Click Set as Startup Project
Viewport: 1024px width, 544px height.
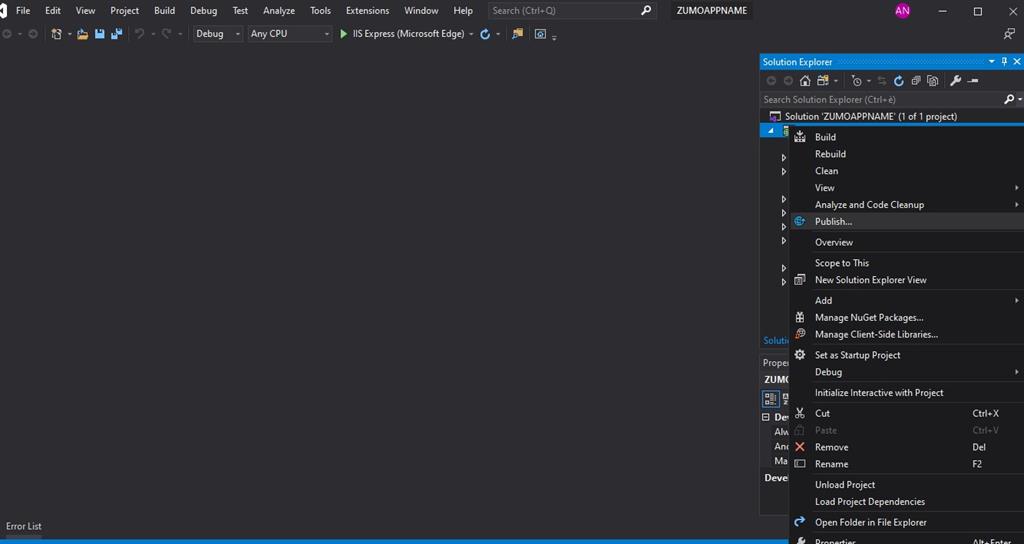(857, 355)
